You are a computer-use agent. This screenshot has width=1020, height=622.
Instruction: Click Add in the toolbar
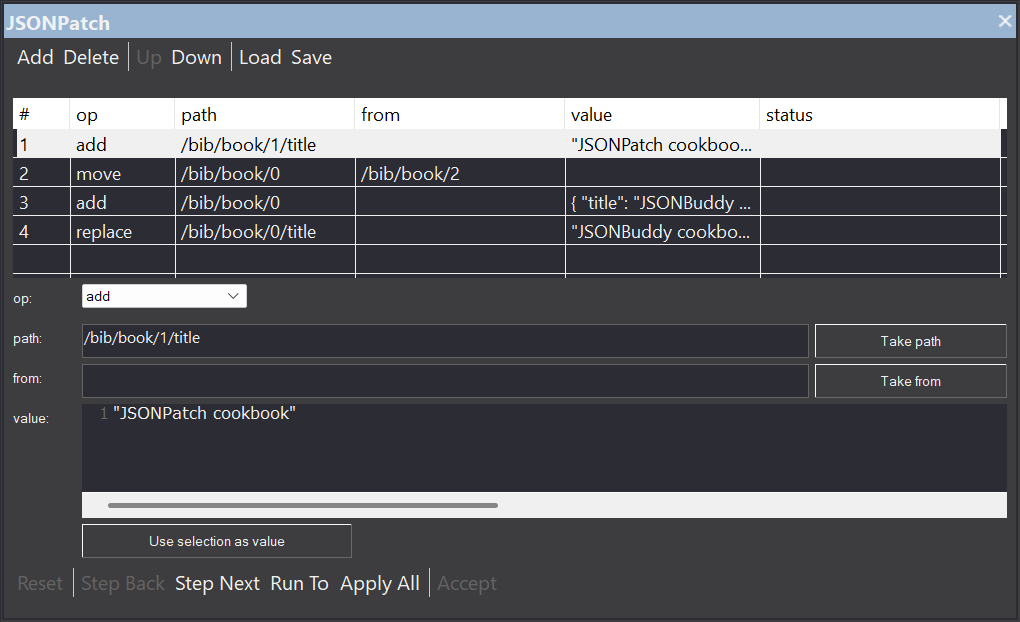point(35,57)
